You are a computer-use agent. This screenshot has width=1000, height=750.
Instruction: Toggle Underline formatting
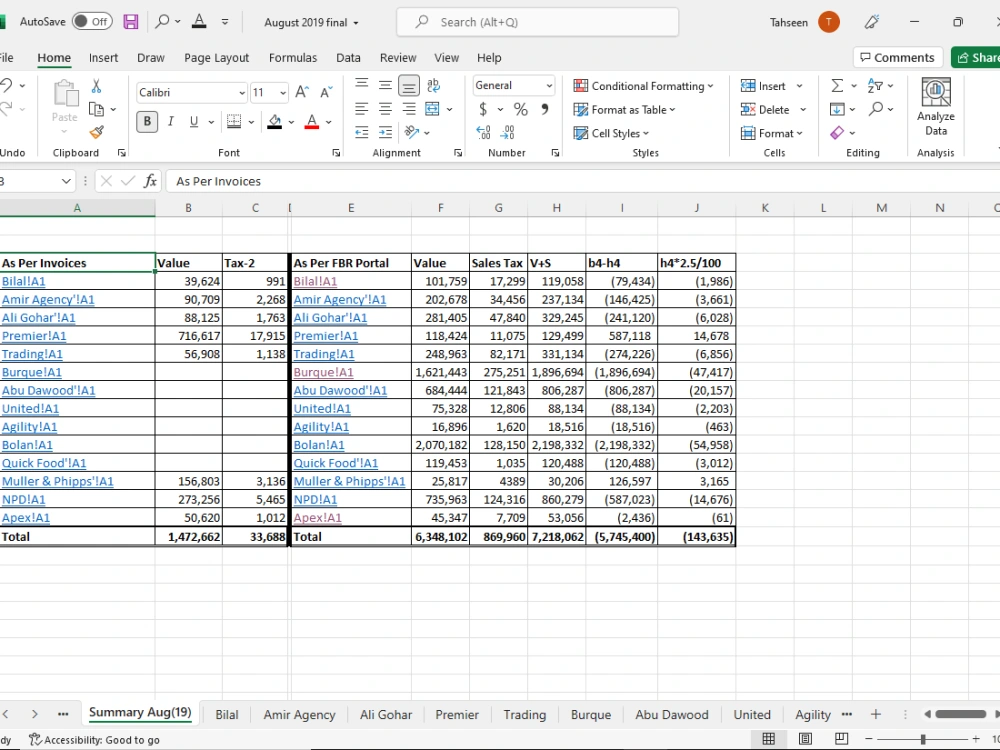coord(194,121)
